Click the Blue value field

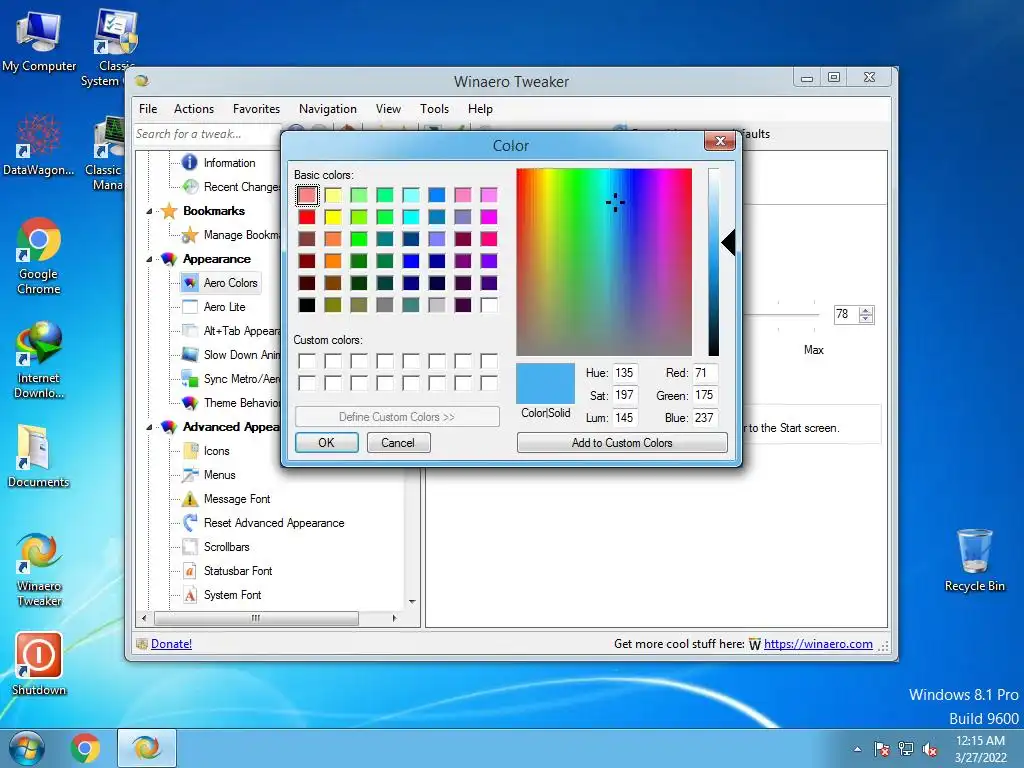705,417
